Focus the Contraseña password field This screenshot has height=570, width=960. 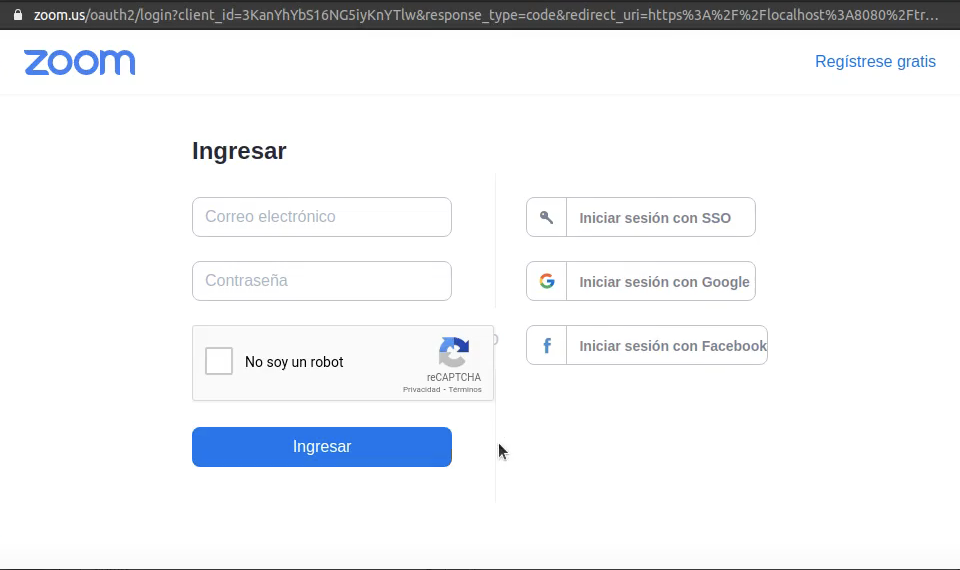tap(322, 281)
